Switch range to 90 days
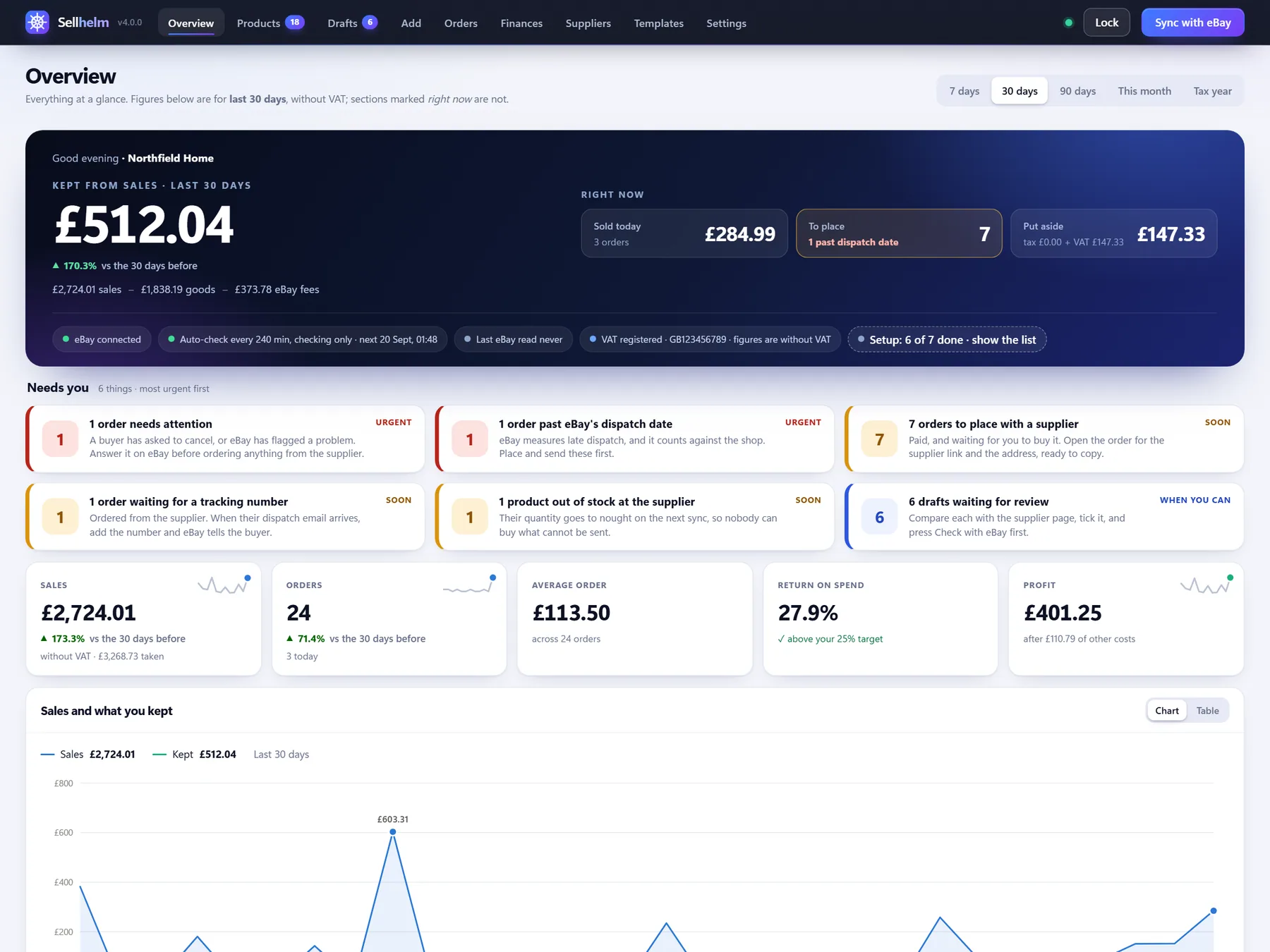This screenshot has width=1270, height=952. coord(1077,91)
